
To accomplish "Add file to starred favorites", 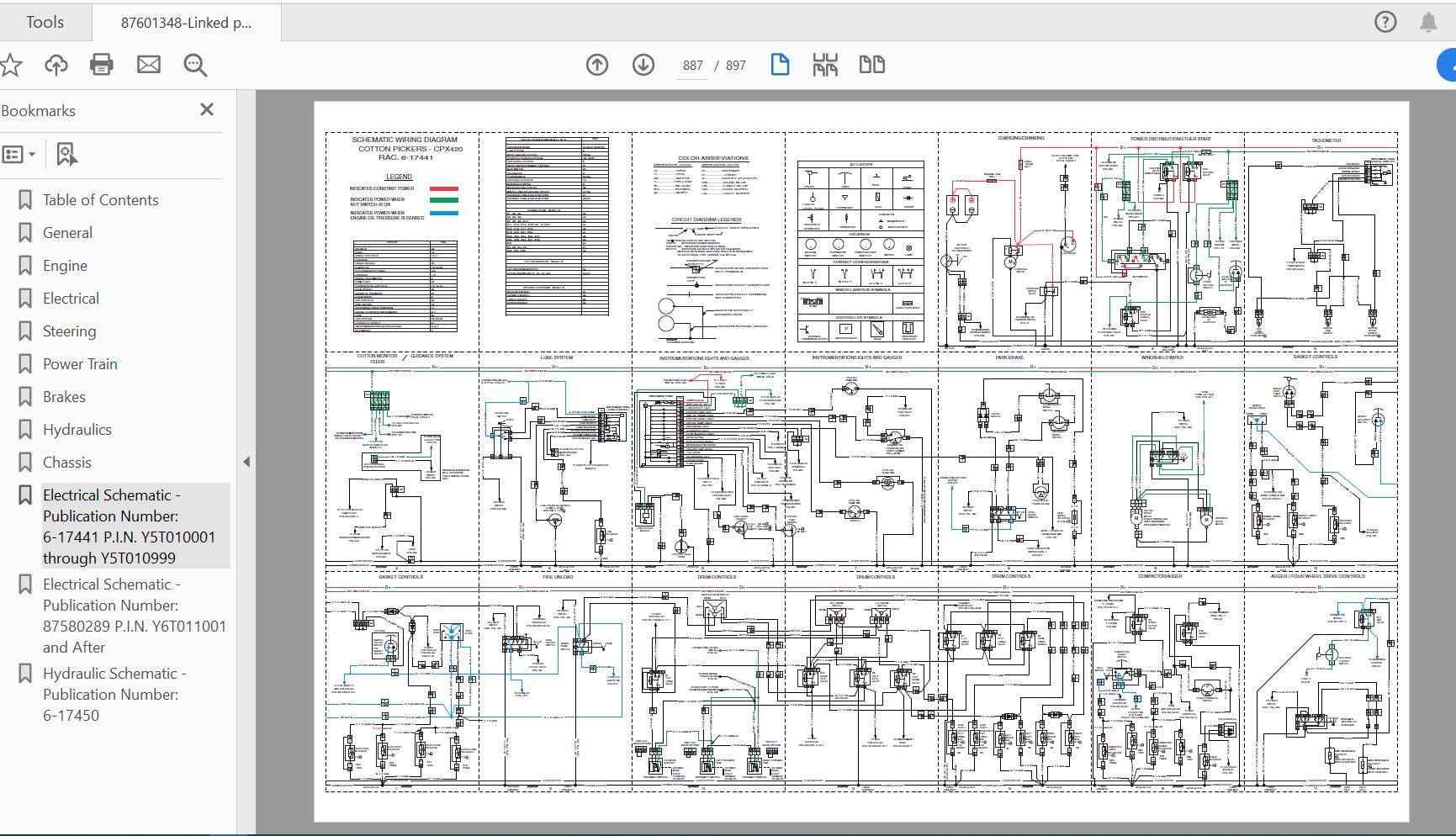I will [10, 65].
